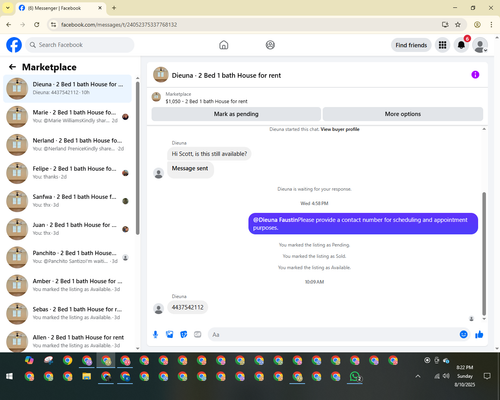The height and width of the screenshot is (400, 500).
Task: Click the listing thumbnail beside $1,050 title
Action: coord(156,97)
